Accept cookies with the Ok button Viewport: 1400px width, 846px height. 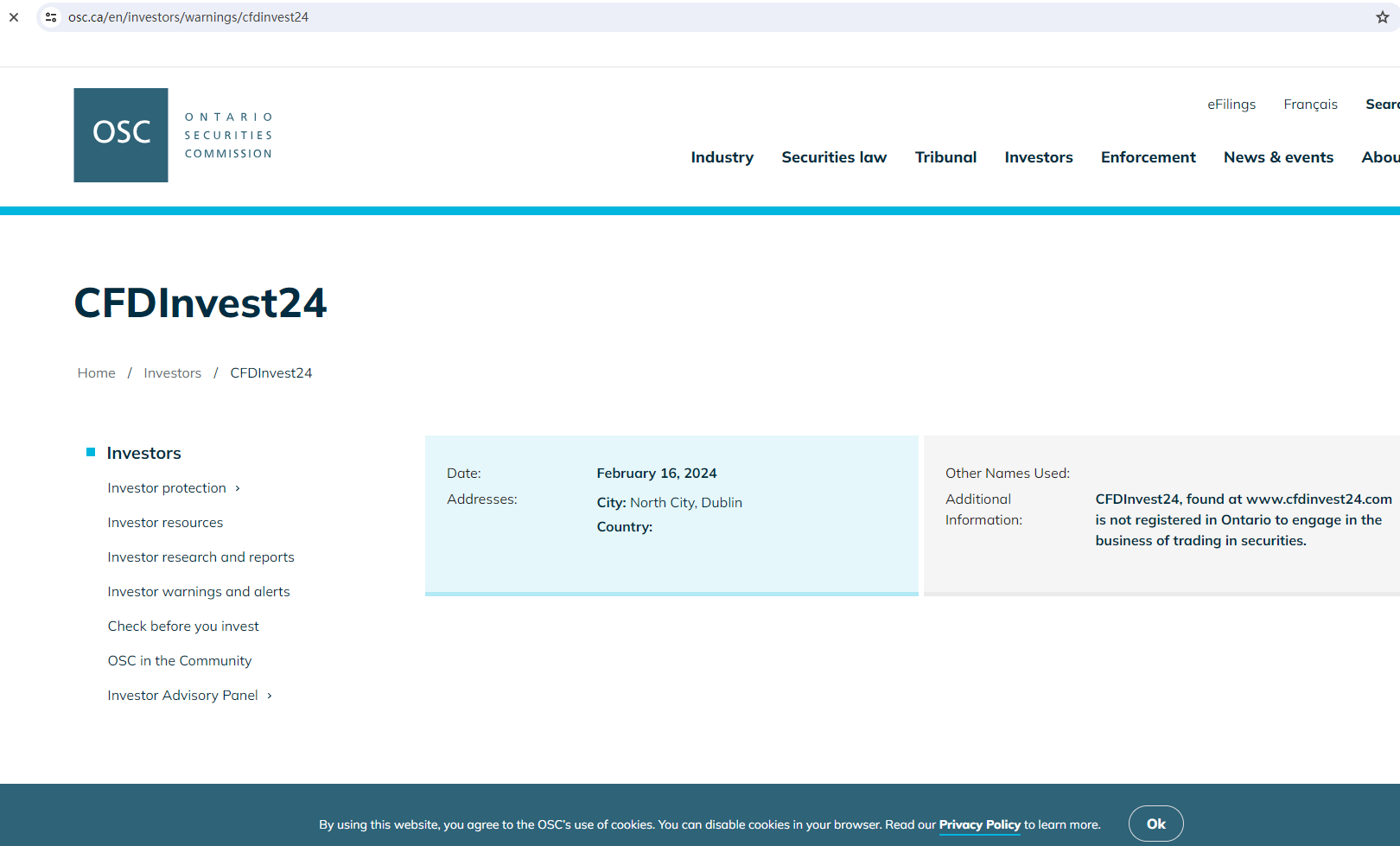coord(1155,824)
